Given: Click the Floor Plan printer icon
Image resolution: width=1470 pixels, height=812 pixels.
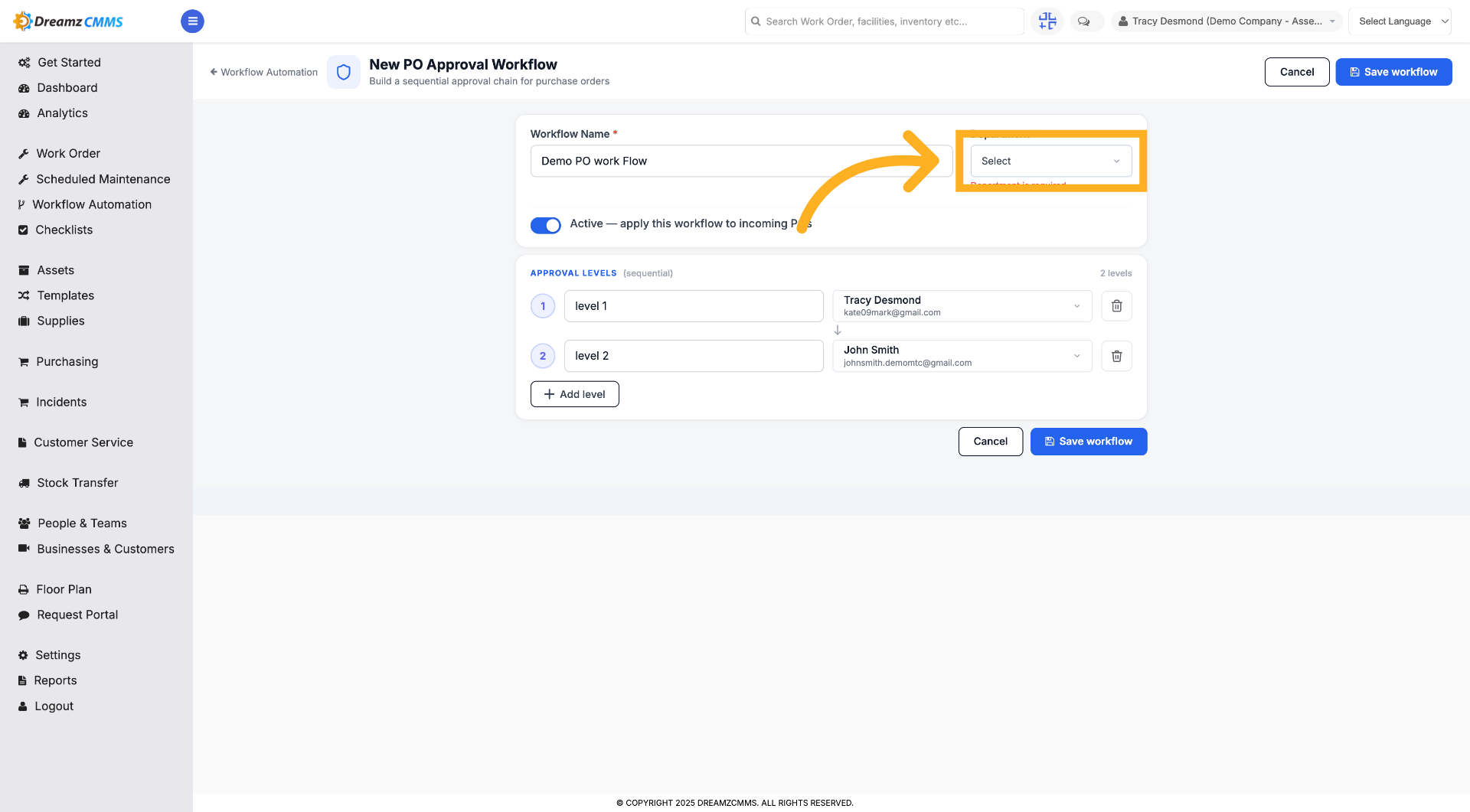Looking at the screenshot, I should pyautogui.click(x=24, y=589).
